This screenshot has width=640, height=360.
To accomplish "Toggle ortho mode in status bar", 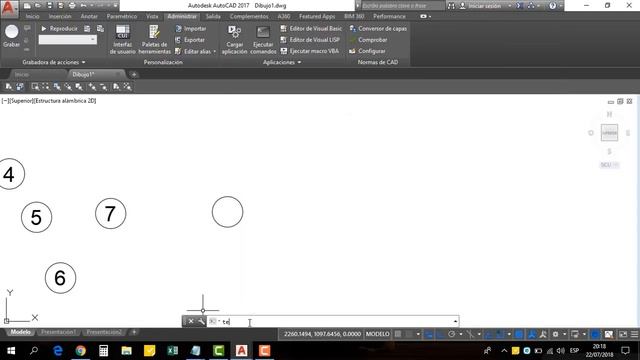I will point(440,334).
